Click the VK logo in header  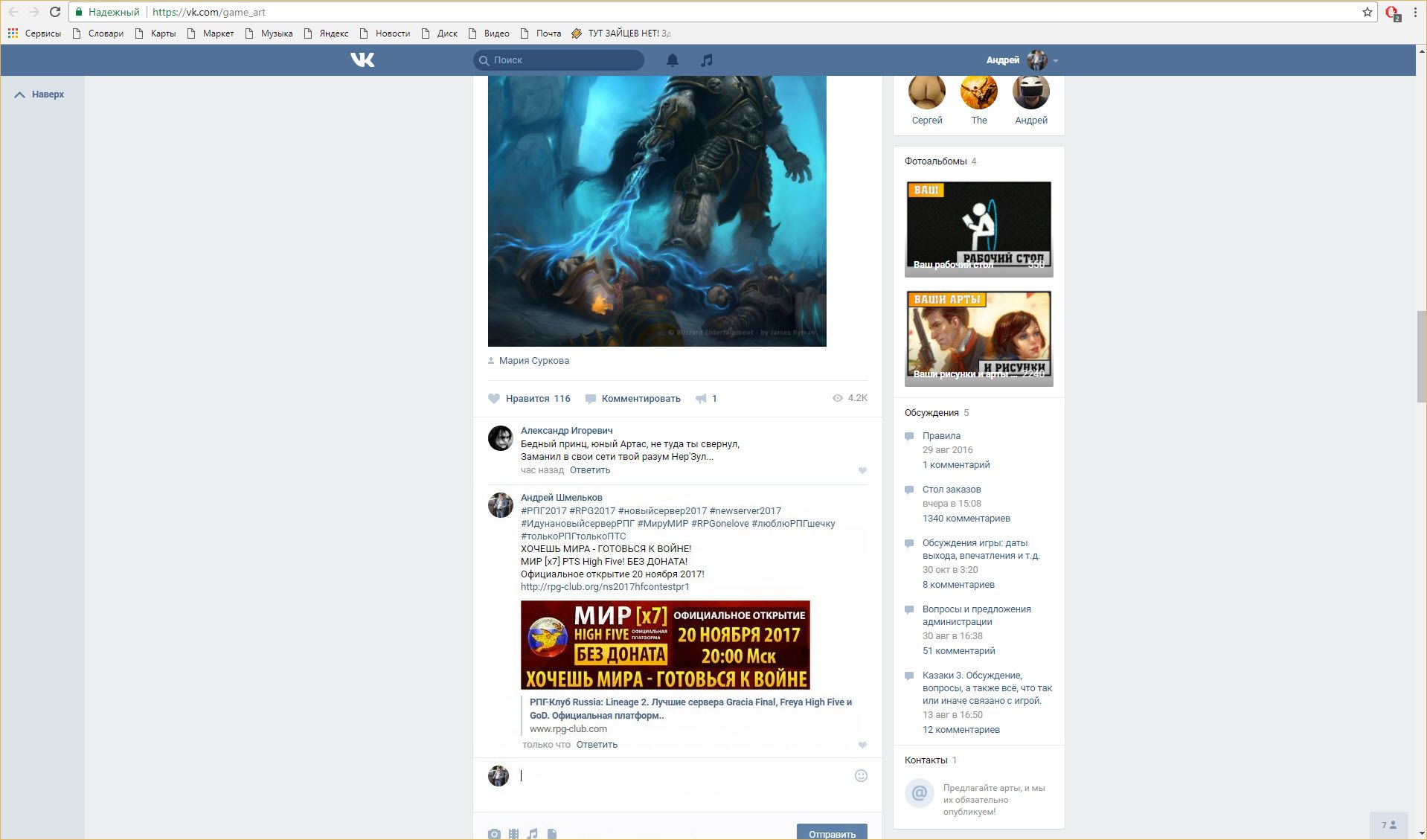[362, 60]
